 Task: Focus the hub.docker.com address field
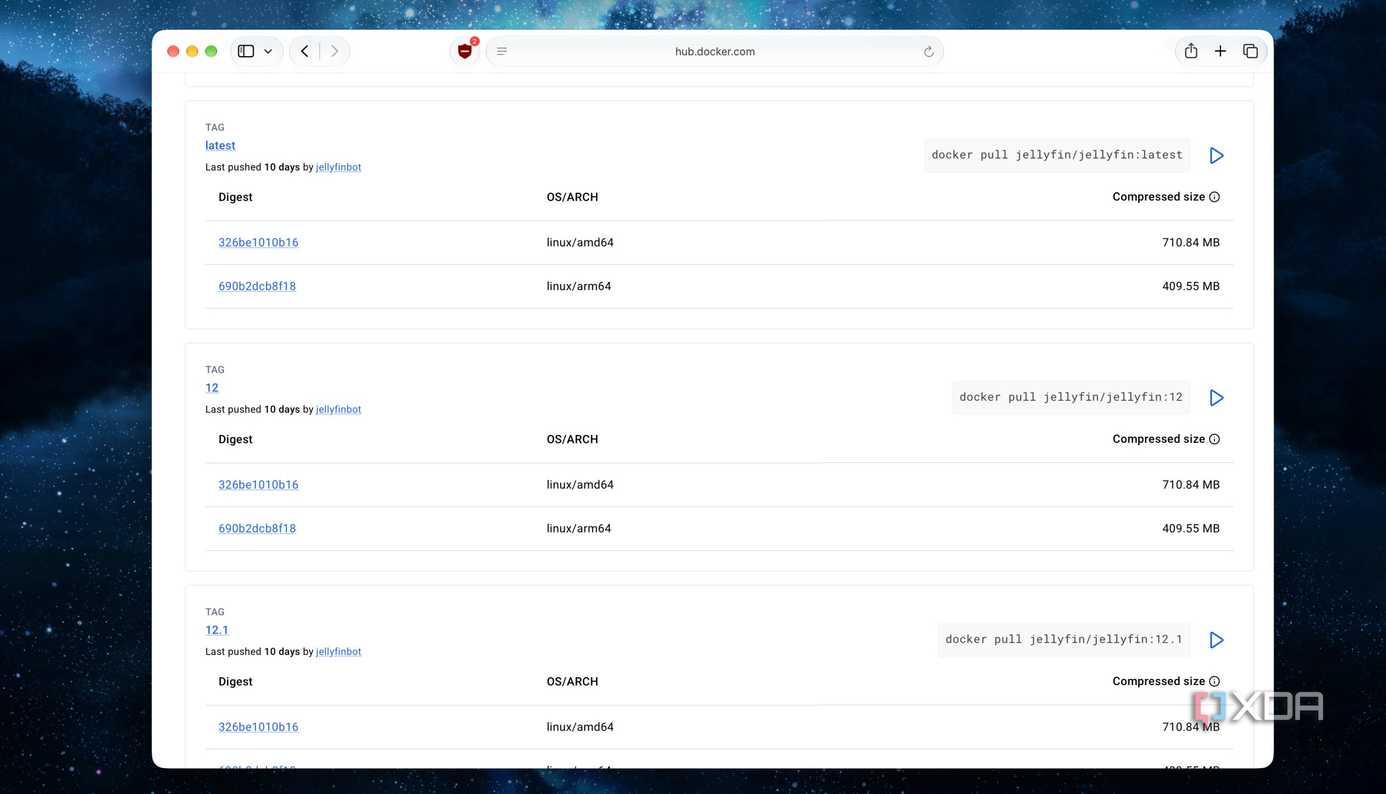[714, 51]
